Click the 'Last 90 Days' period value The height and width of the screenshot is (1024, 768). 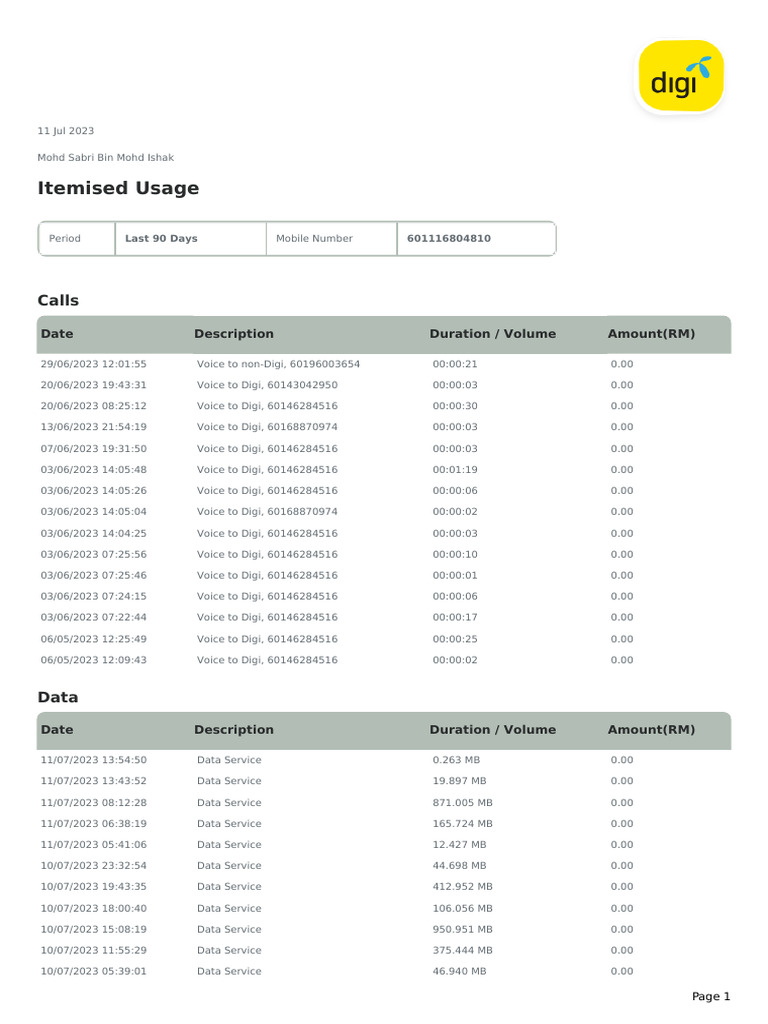(x=161, y=238)
